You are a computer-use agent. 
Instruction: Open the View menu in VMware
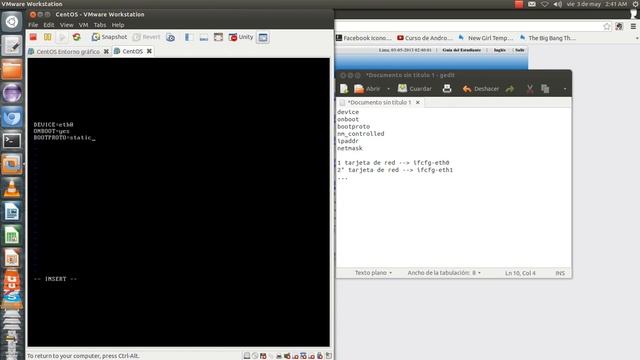pyautogui.click(x=67, y=25)
